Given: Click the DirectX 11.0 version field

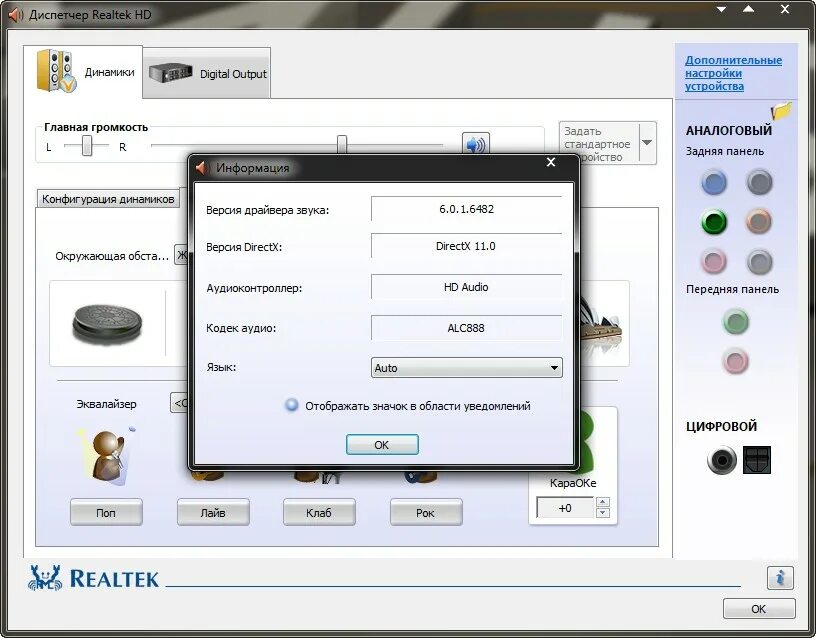Looking at the screenshot, I should tap(466, 246).
